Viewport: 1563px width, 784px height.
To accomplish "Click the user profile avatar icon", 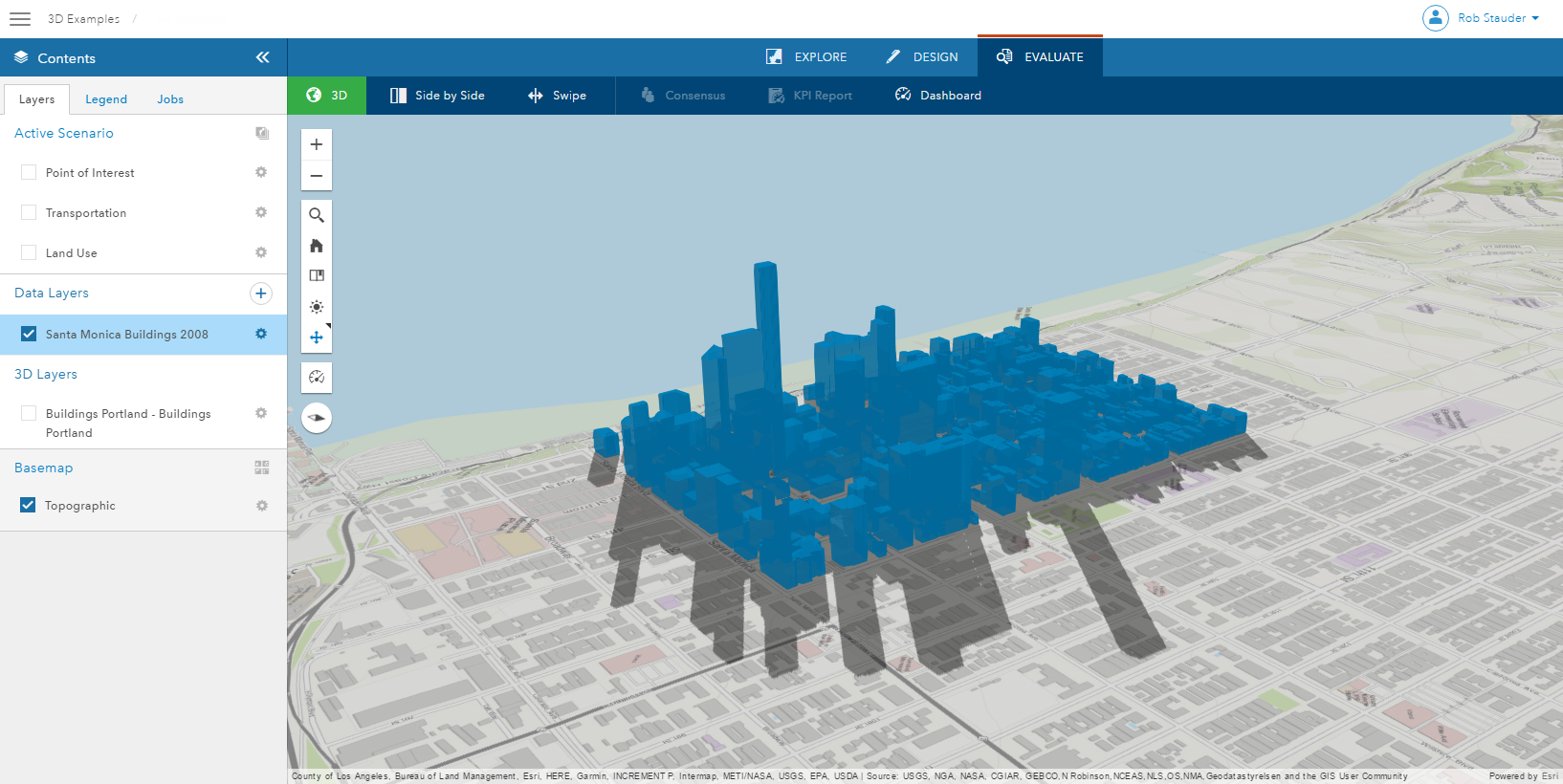I will point(1435,18).
